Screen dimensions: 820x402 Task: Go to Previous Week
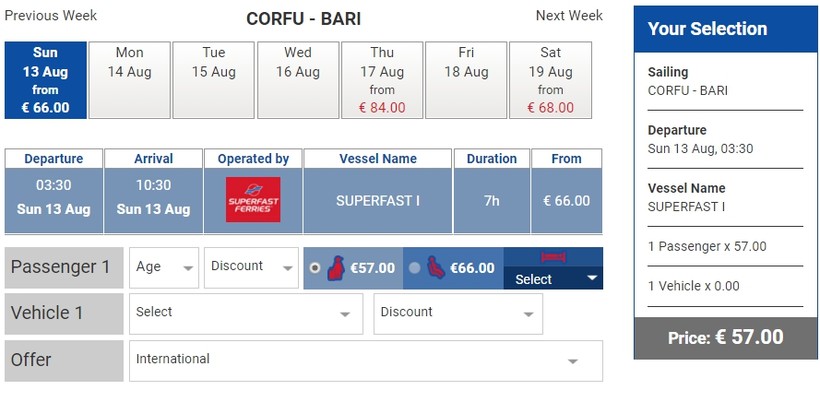[51, 16]
